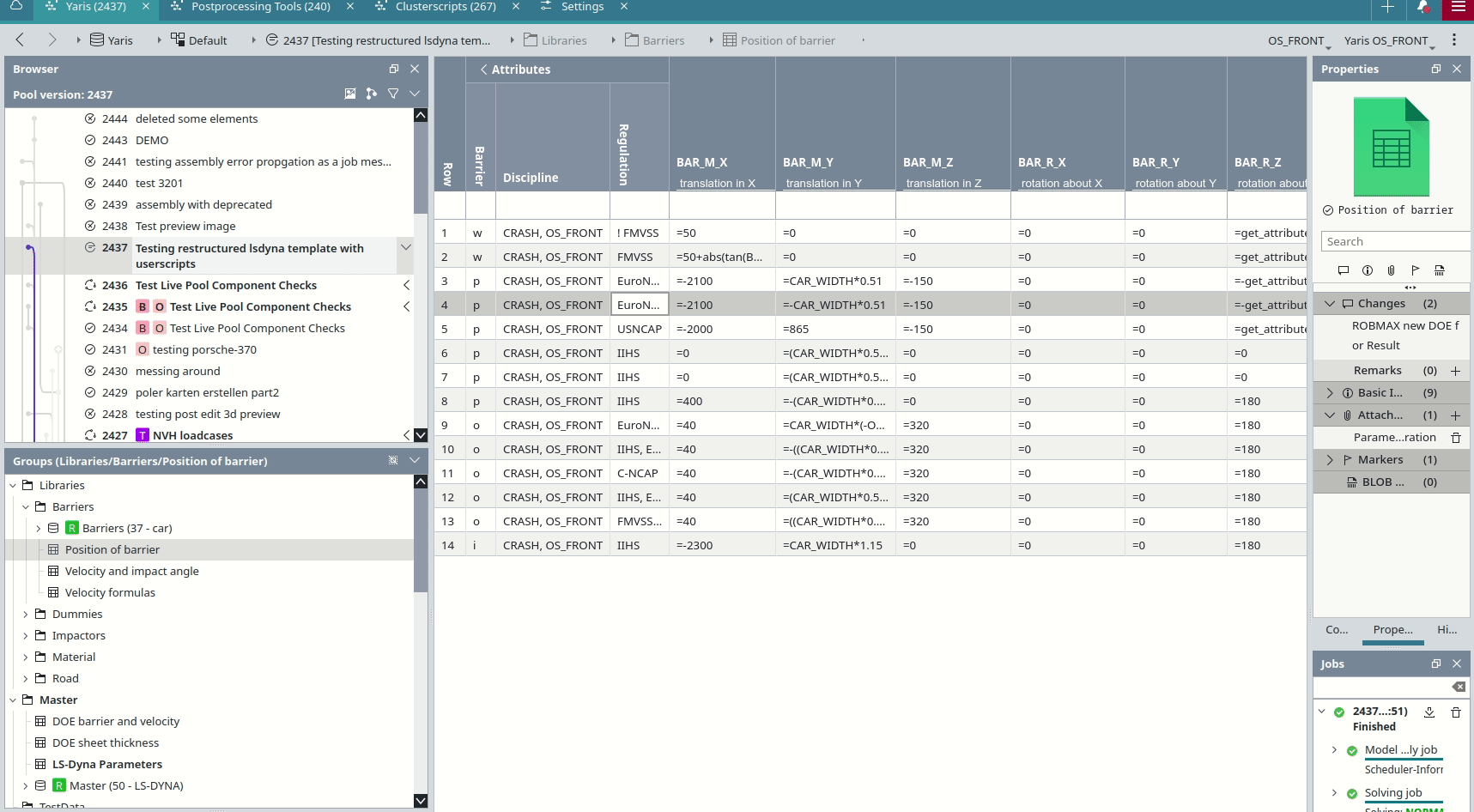1474x812 pixels.
Task: Download results of job 2437
Action: 1429,712
